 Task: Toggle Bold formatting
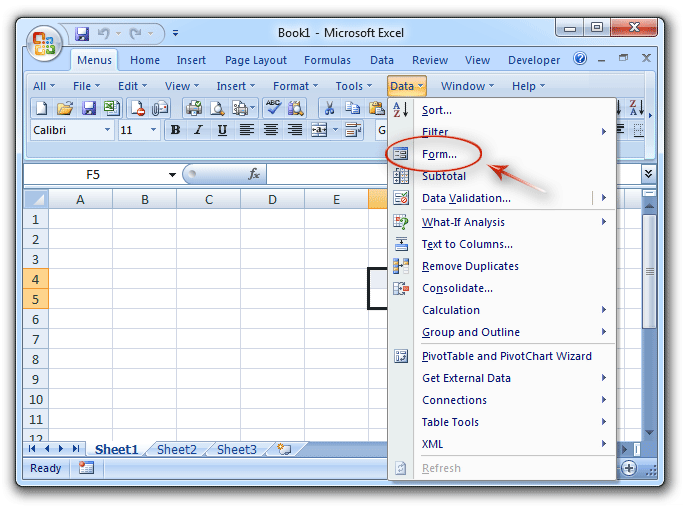pos(176,130)
